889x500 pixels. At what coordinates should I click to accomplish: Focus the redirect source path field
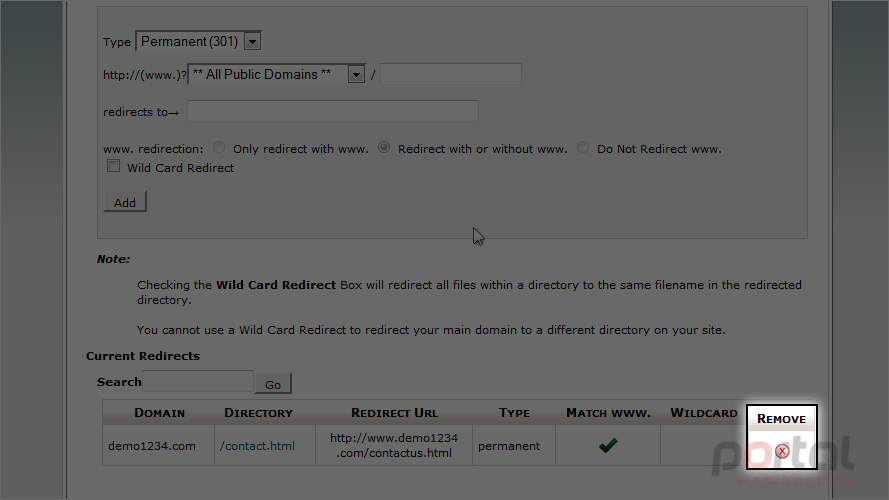451,74
